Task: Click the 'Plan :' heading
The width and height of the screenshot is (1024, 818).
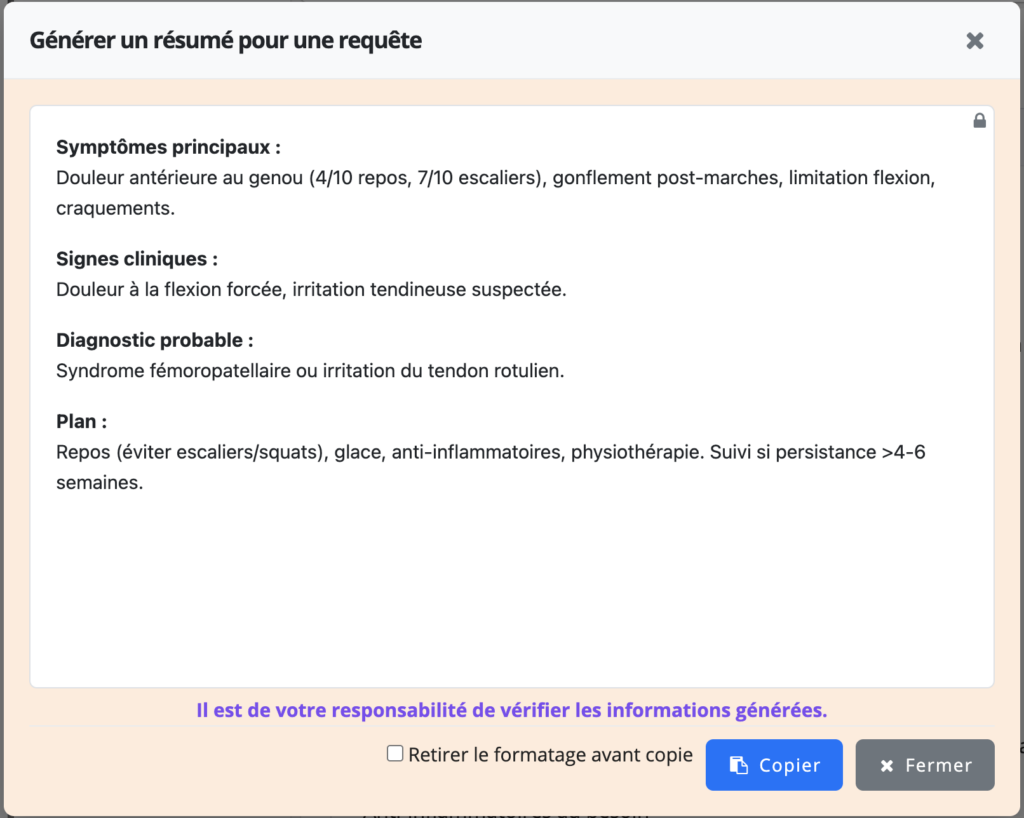Action: click(x=81, y=421)
